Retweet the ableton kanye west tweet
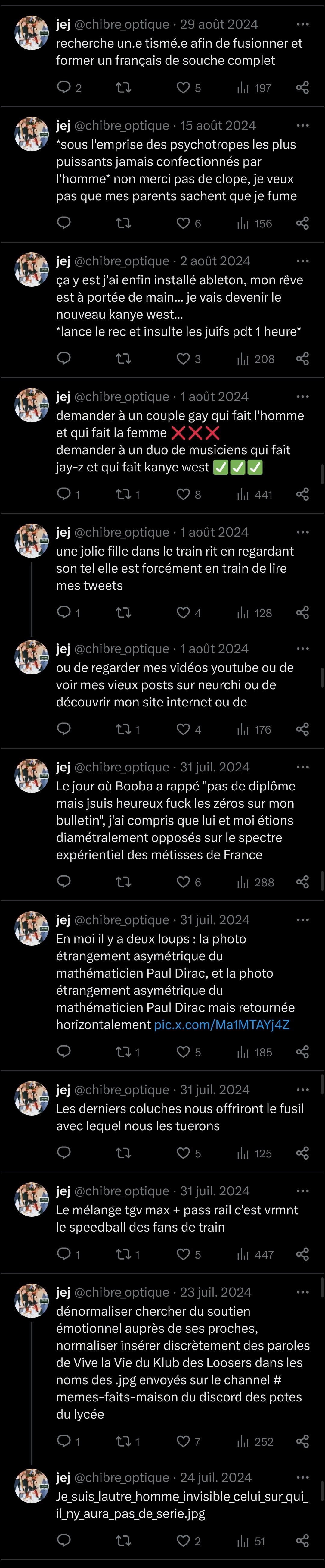This screenshot has height=1568, width=325. click(x=123, y=358)
